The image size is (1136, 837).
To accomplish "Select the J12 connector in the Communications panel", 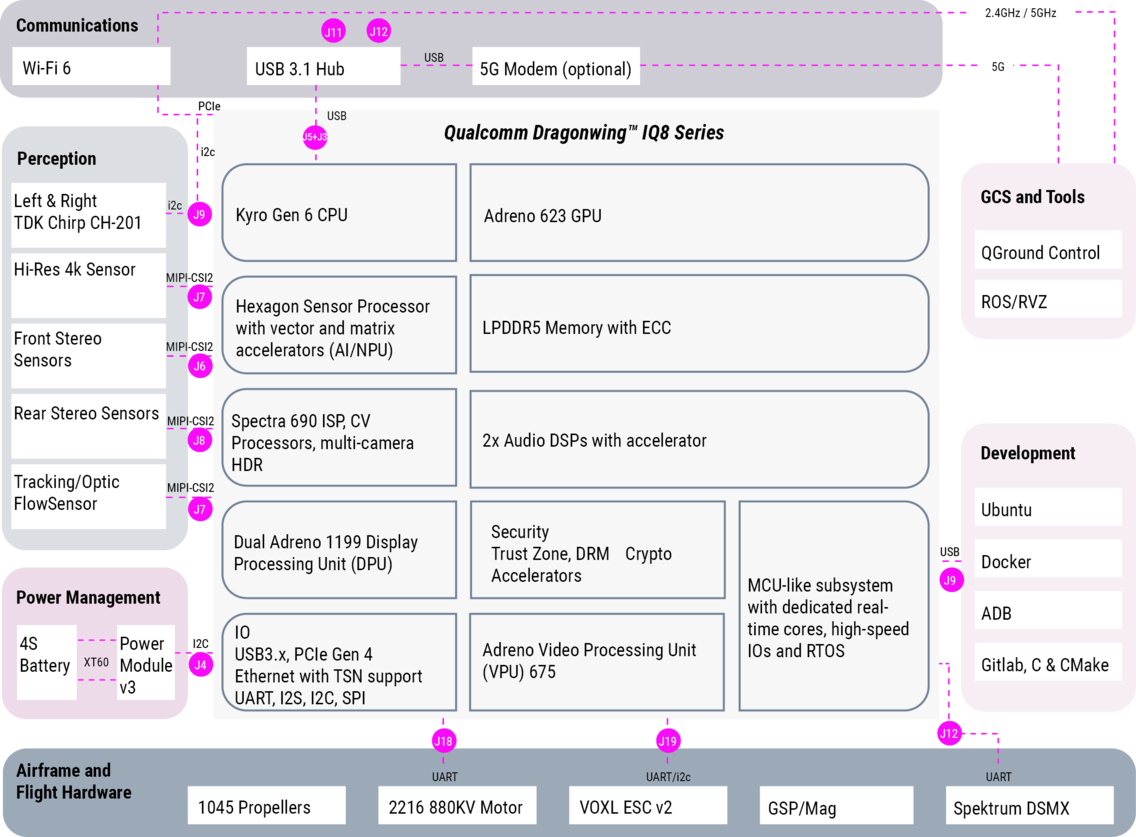I will point(378,32).
